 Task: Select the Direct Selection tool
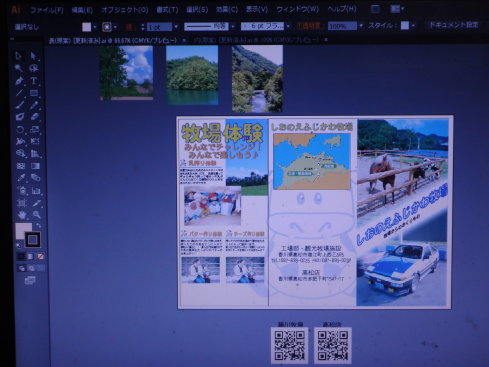tap(34, 56)
